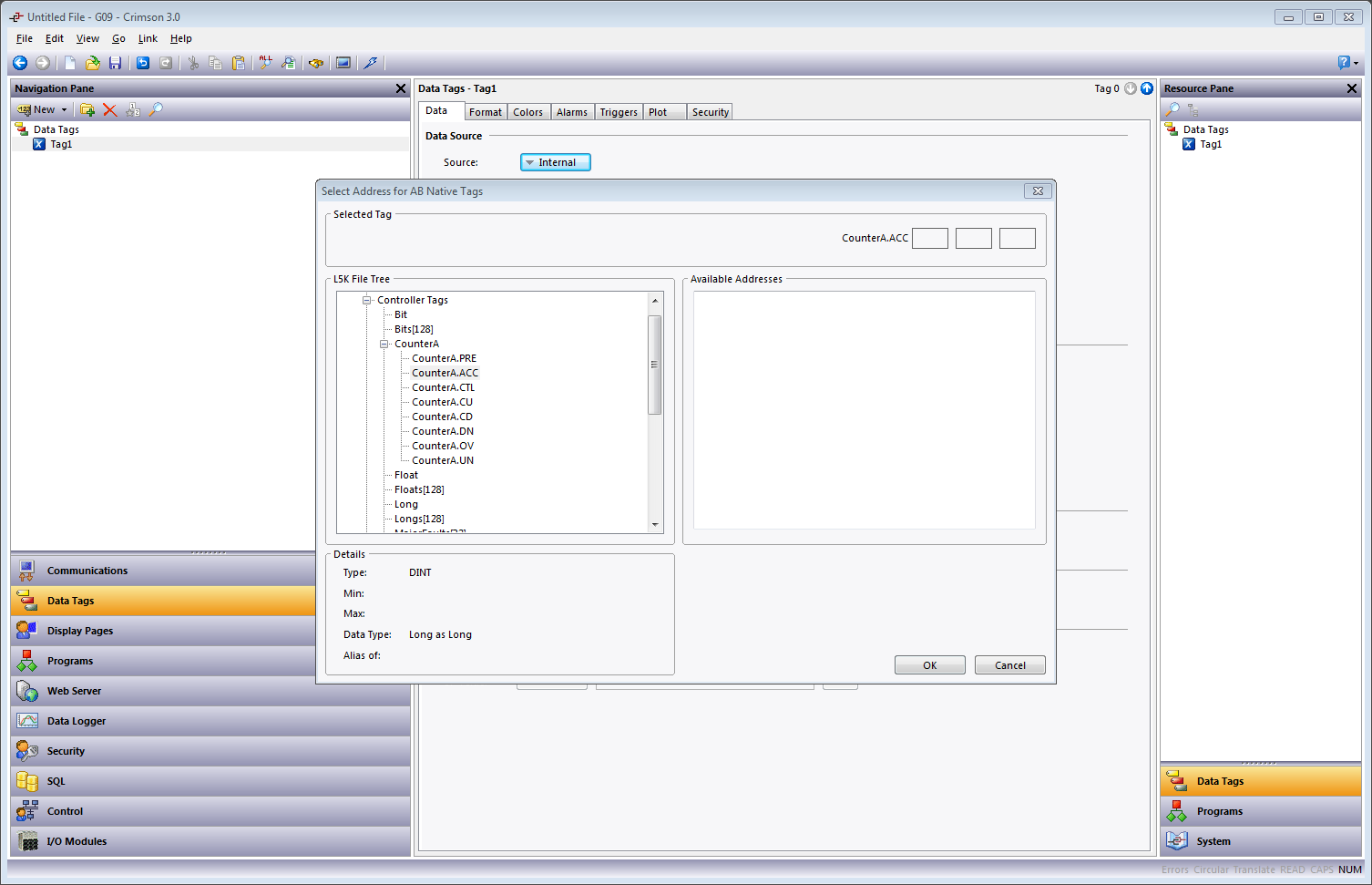
Task: Close the Select Address dialog
Action: 1038,191
